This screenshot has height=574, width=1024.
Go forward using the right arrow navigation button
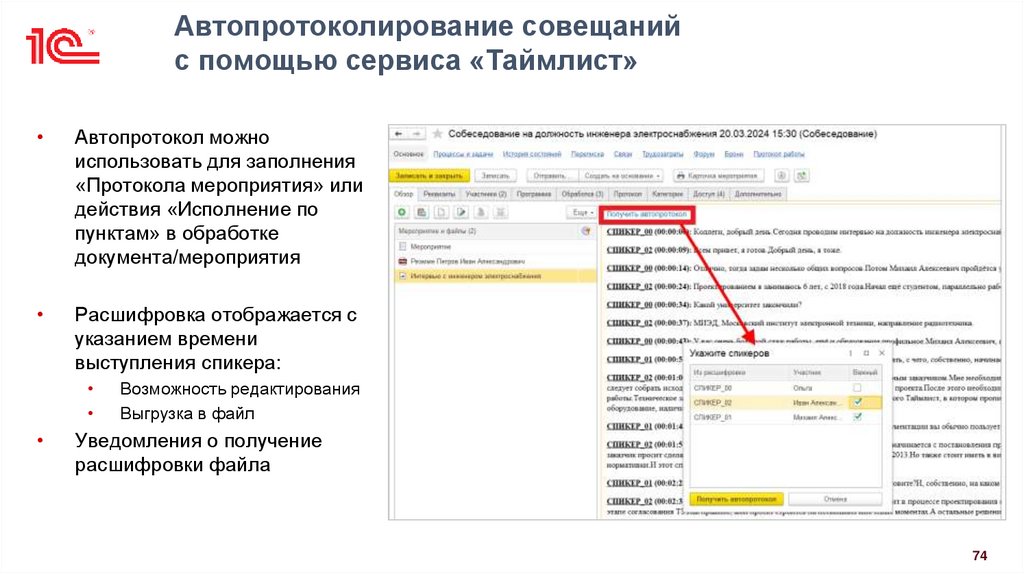[x=417, y=134]
